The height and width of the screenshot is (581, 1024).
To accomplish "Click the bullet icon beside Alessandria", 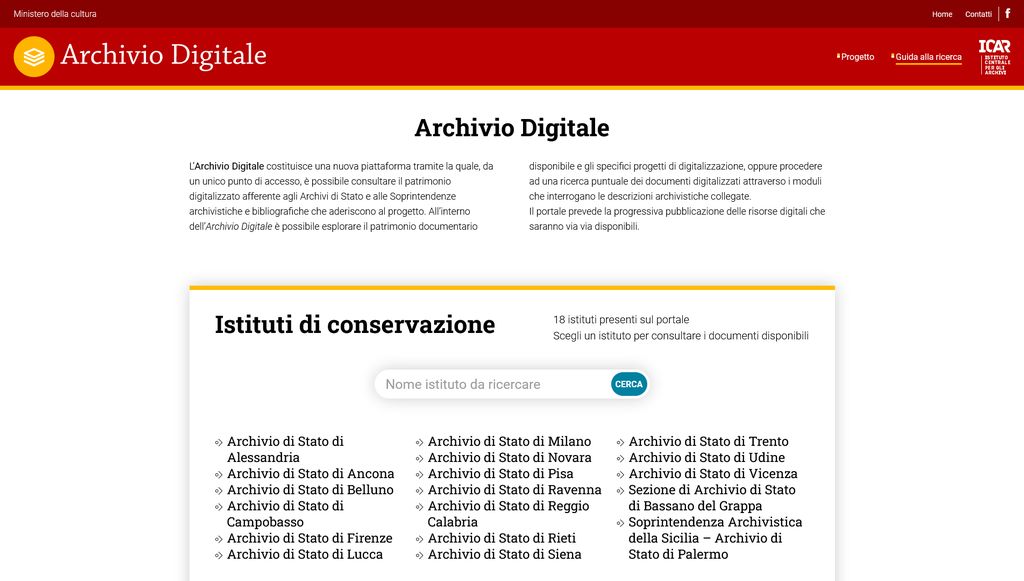I will 219,443.
